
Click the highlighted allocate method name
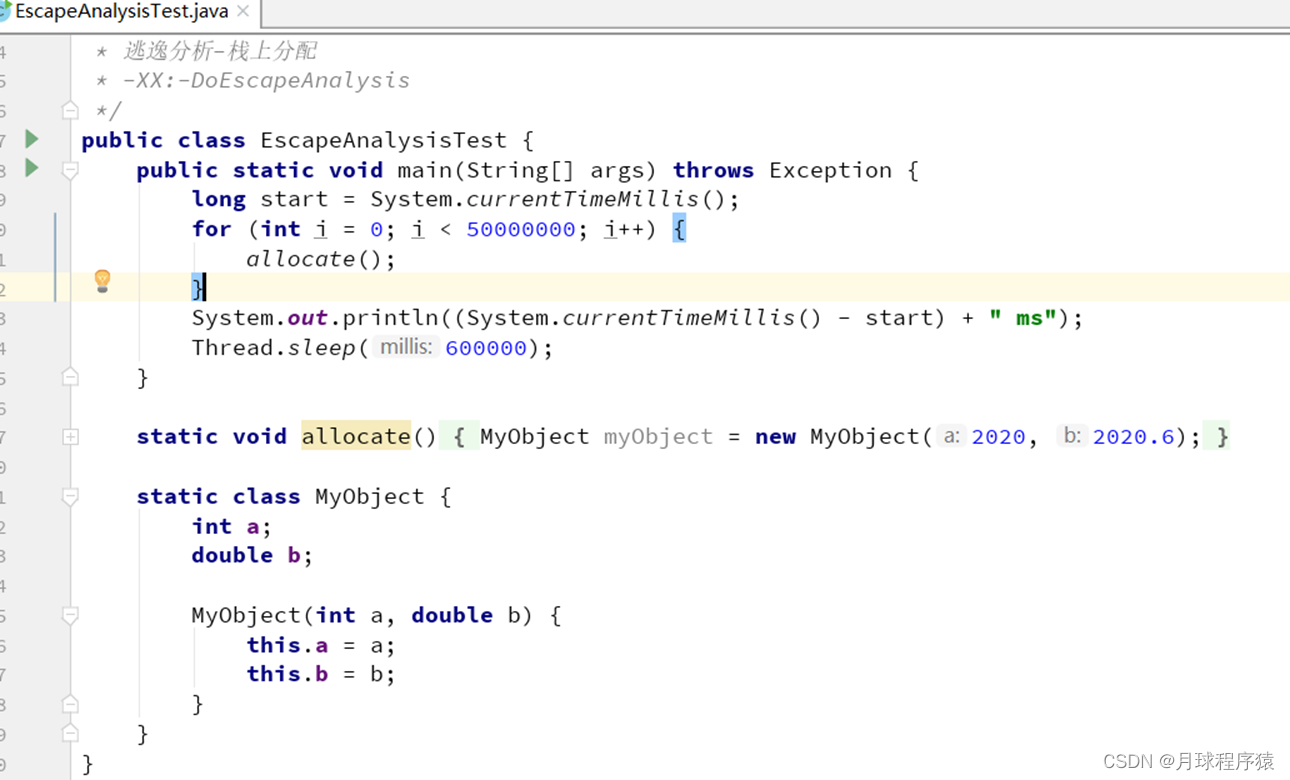tap(356, 436)
